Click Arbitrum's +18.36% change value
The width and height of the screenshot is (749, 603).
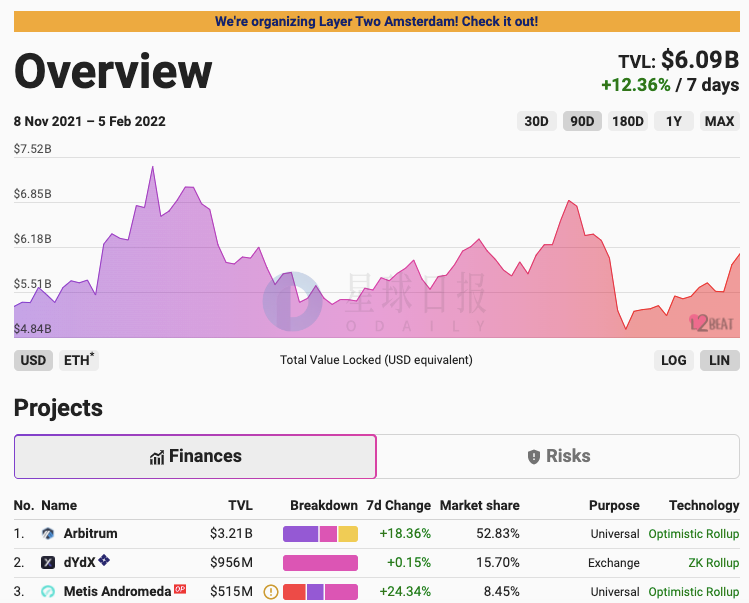405,534
